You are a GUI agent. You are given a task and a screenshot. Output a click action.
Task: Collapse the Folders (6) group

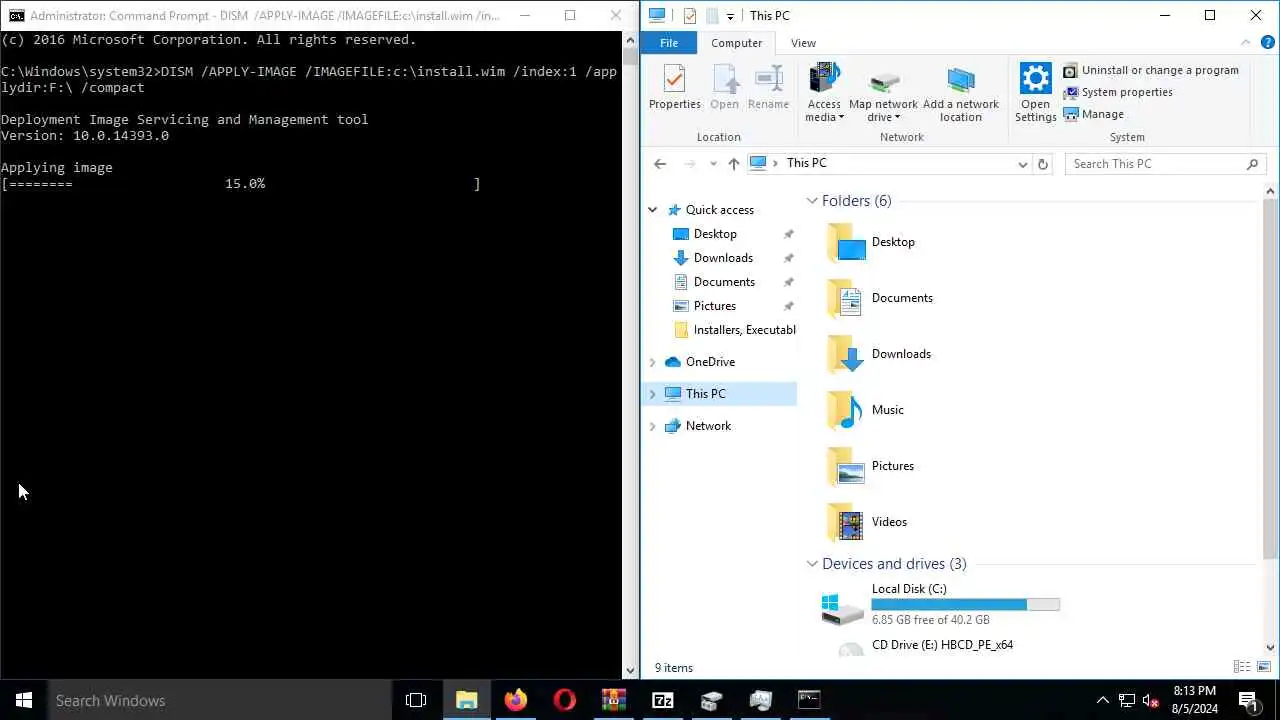812,201
